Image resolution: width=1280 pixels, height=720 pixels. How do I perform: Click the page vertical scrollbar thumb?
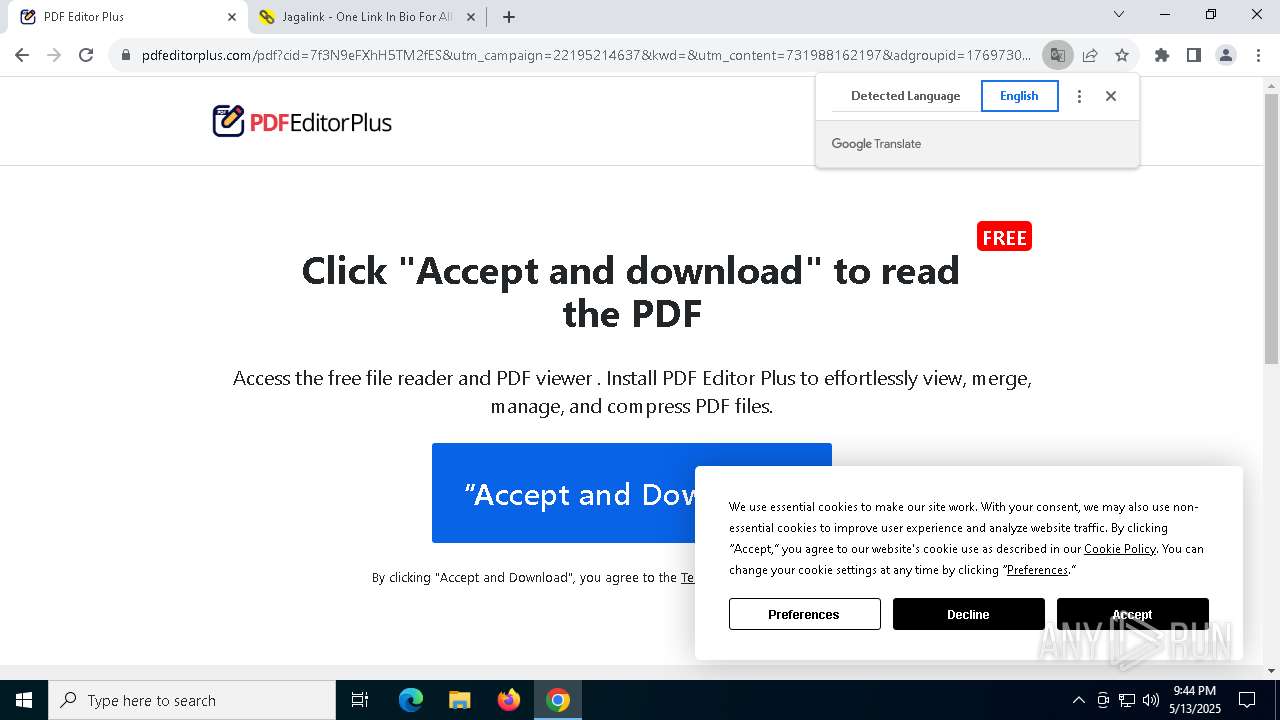(x=1271, y=228)
